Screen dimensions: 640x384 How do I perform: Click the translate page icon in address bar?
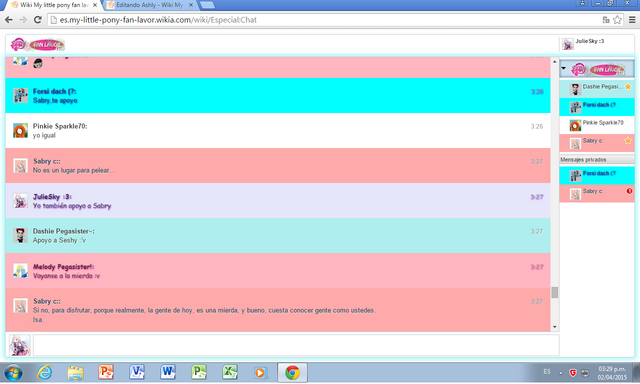[606, 20]
